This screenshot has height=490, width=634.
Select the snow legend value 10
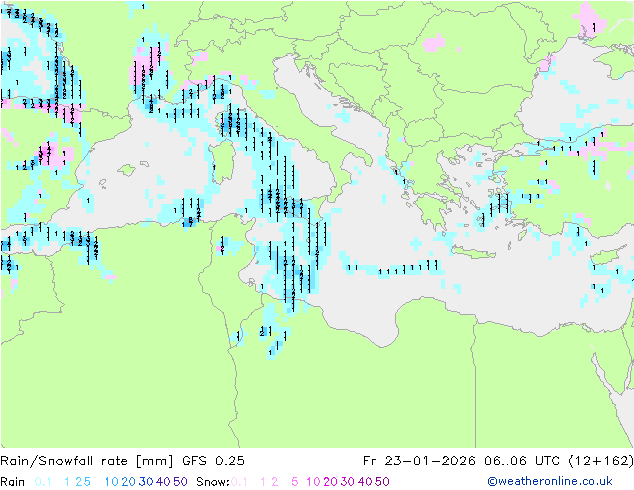click(x=313, y=482)
